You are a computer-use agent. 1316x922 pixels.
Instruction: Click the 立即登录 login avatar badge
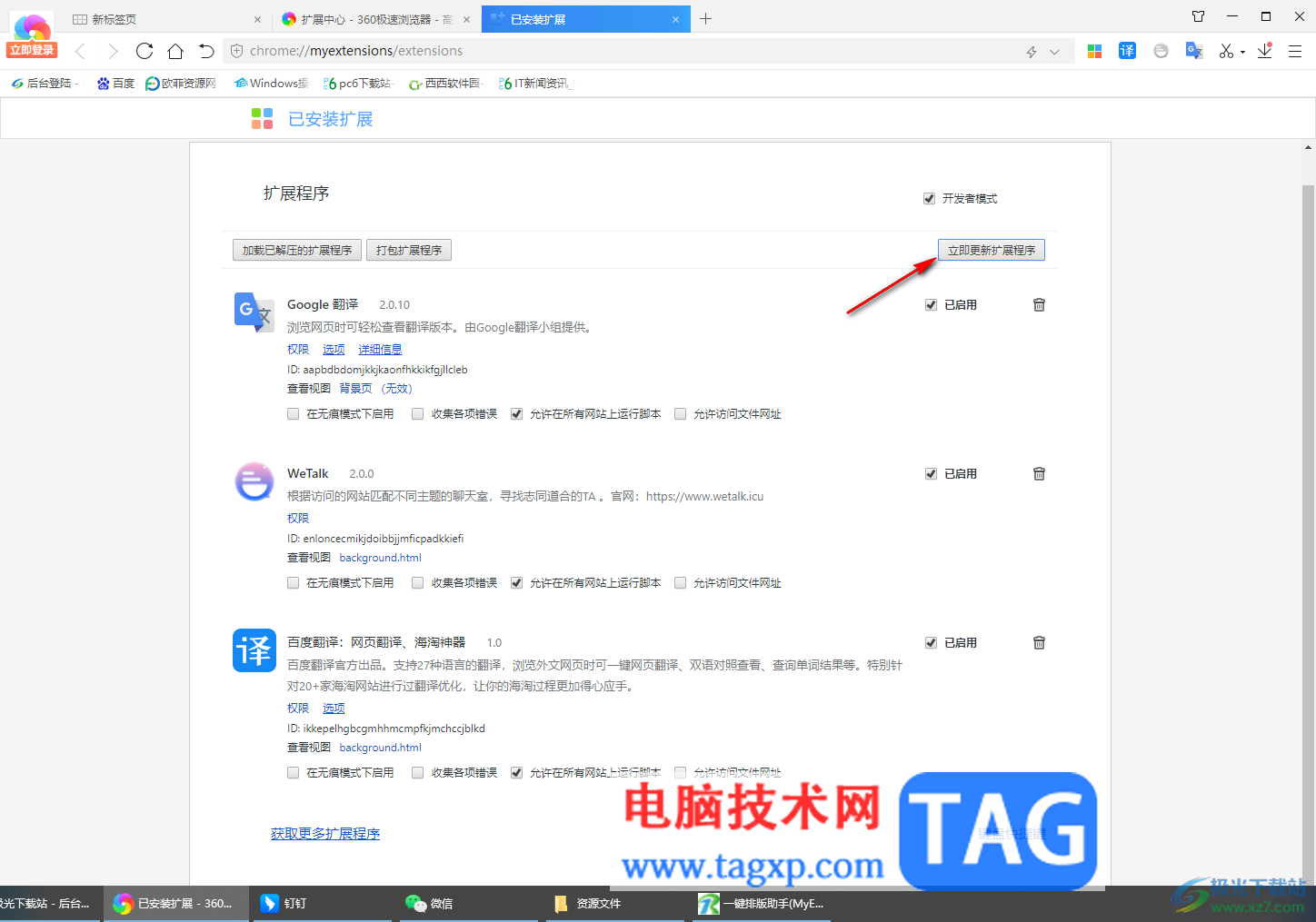(x=33, y=35)
